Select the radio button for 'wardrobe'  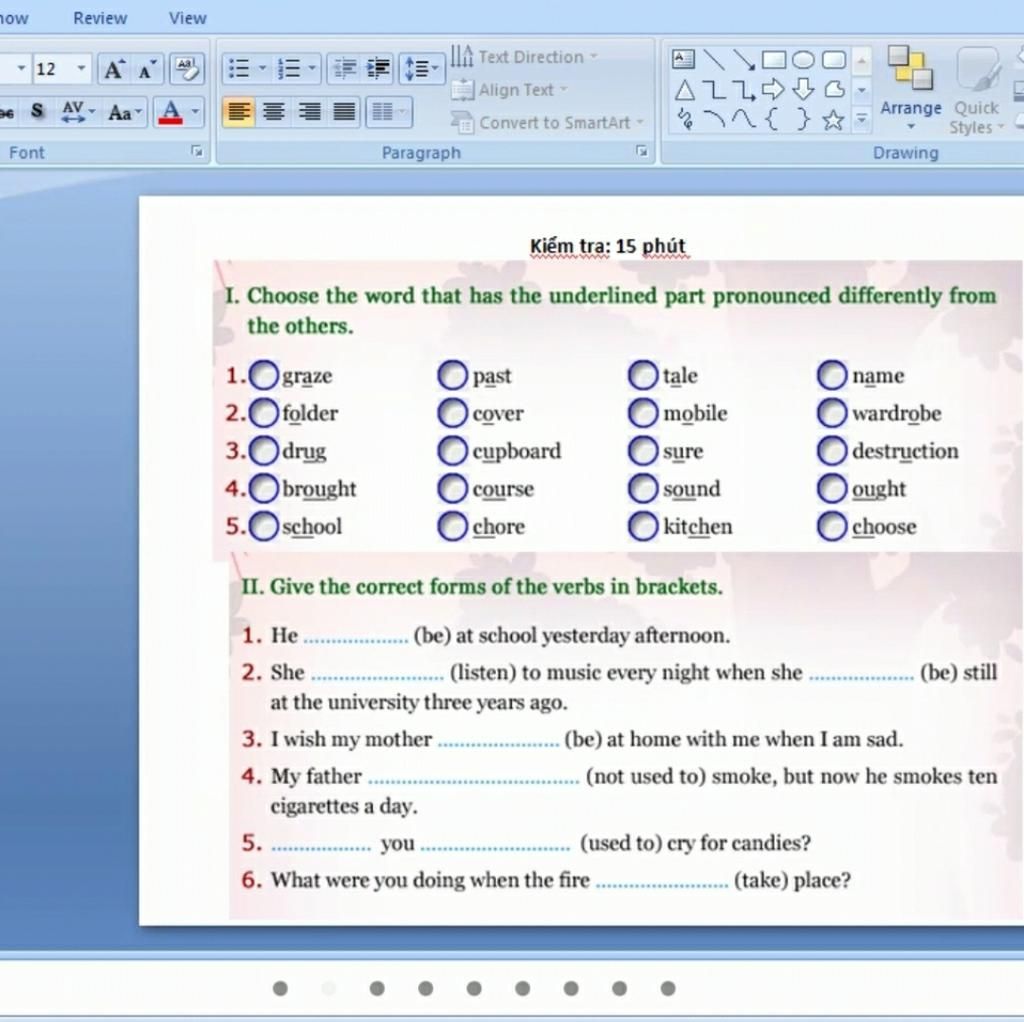(x=833, y=413)
